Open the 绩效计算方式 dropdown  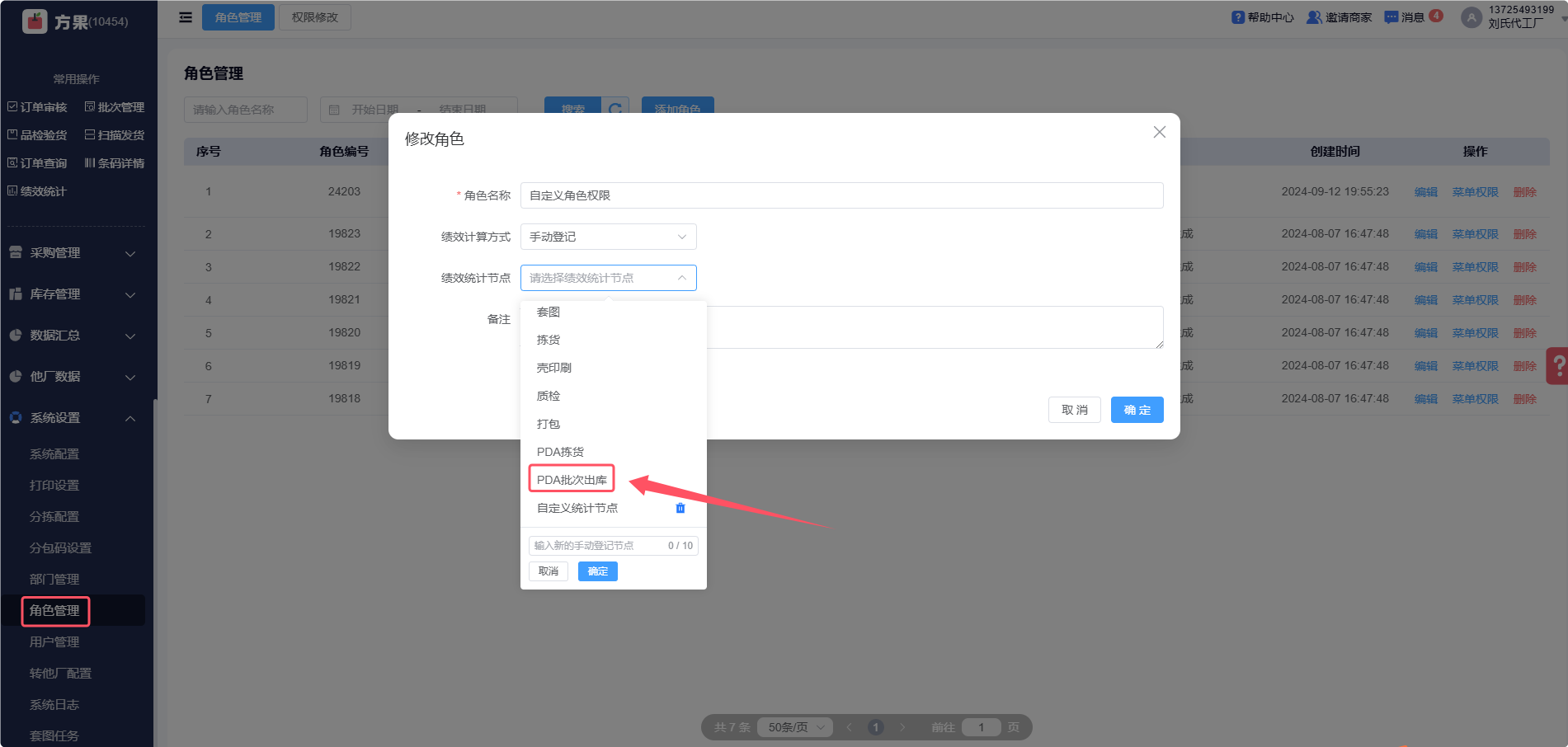click(x=609, y=237)
